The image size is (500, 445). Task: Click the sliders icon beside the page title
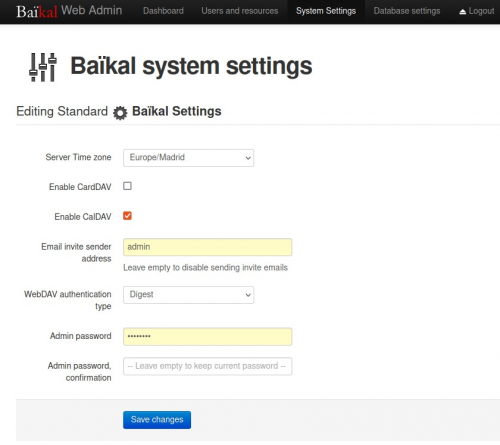(43, 67)
